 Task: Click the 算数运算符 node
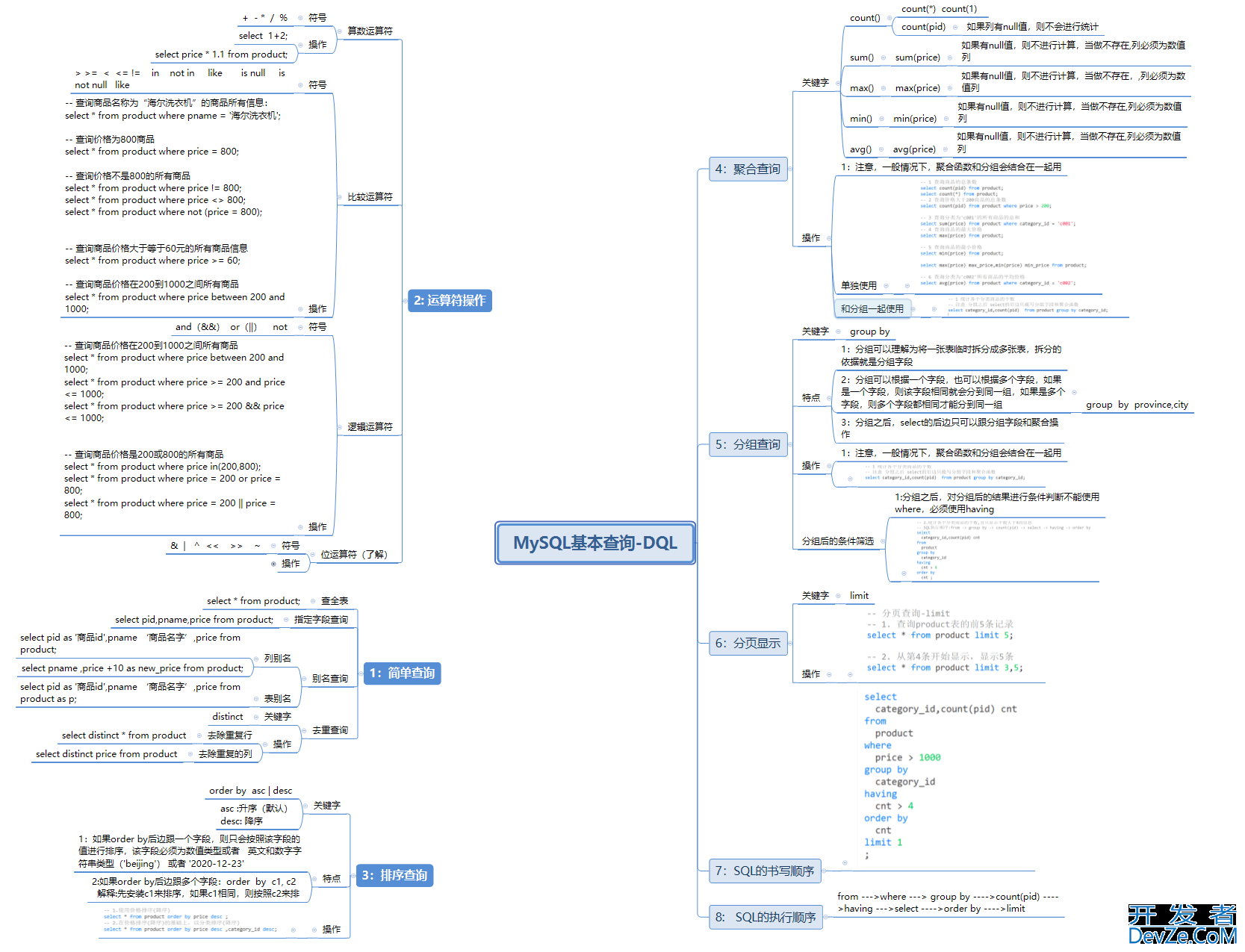point(370,31)
